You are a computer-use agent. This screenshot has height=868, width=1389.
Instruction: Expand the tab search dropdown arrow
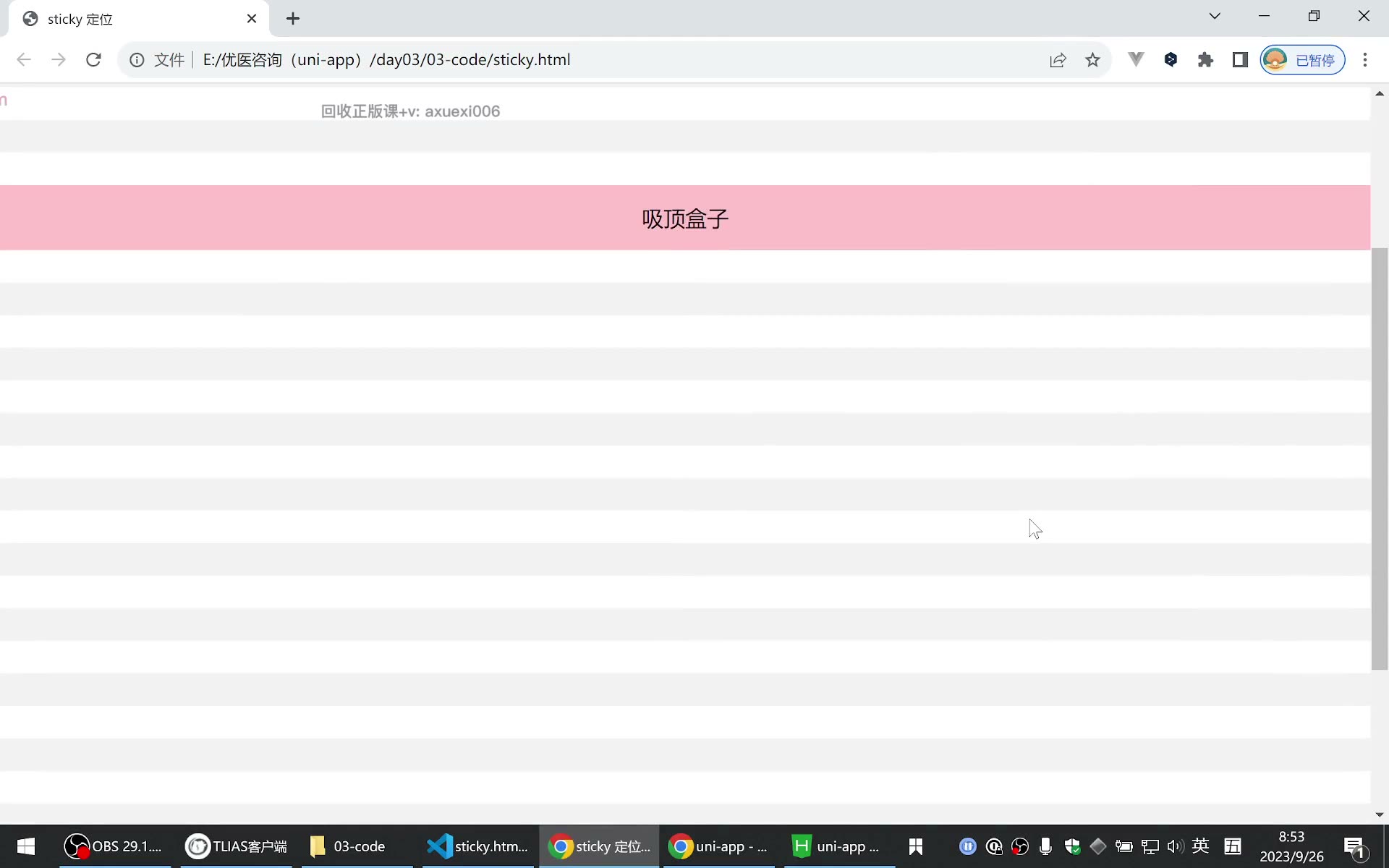[1215, 16]
